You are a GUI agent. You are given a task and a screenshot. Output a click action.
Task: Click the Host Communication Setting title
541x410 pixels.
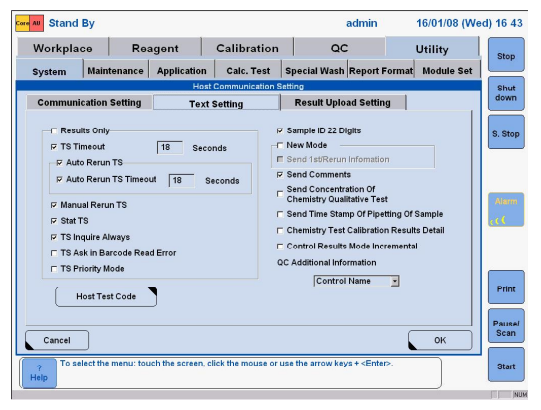248,86
